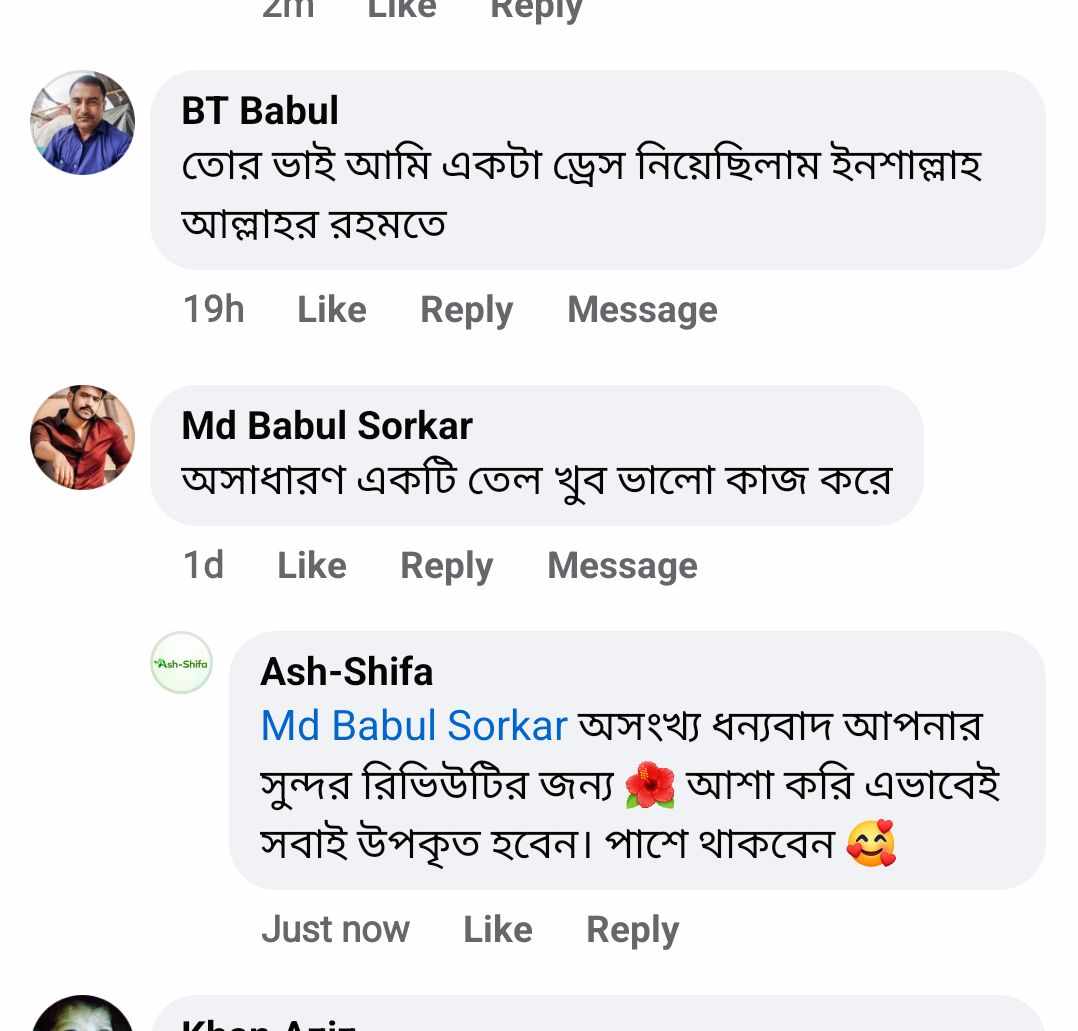The width and height of the screenshot is (1078, 1031).
Task: Tap the 1d timestamp on Md Babul Sorkar's comment
Action: 203,566
